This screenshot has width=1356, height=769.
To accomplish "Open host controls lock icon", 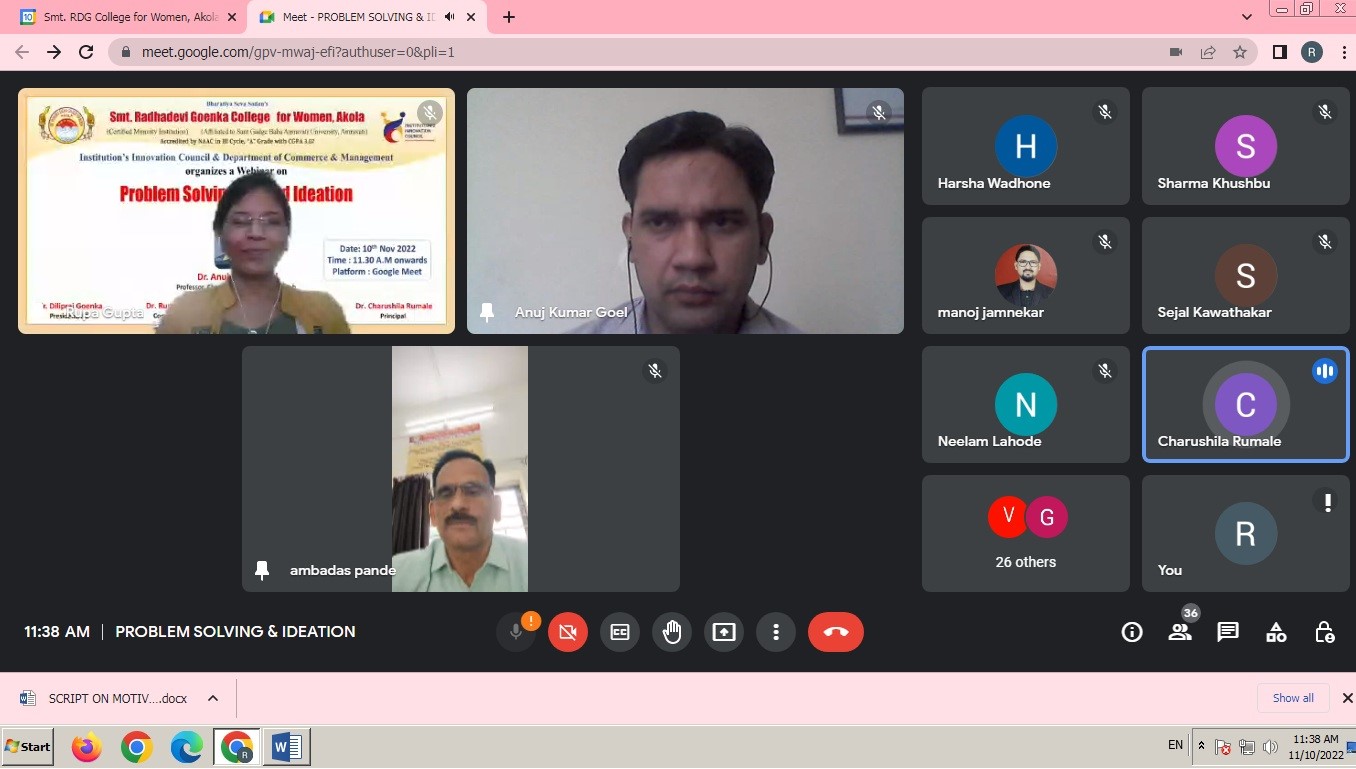I will click(x=1324, y=632).
